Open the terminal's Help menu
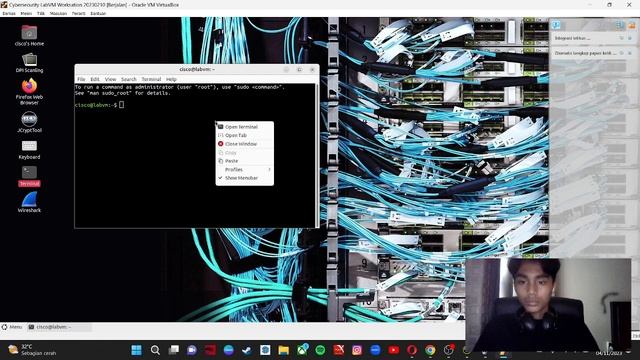The image size is (640, 360). [171, 79]
